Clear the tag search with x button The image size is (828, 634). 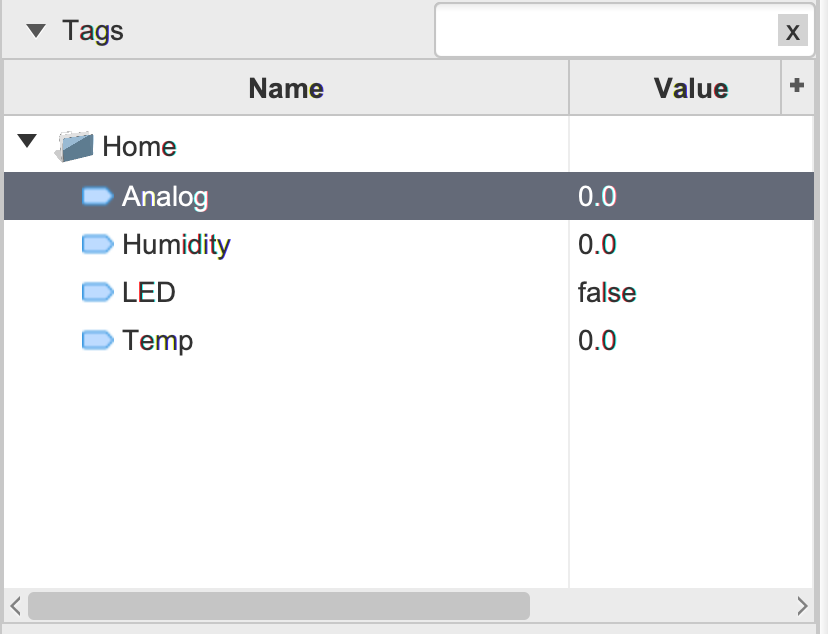point(792,32)
